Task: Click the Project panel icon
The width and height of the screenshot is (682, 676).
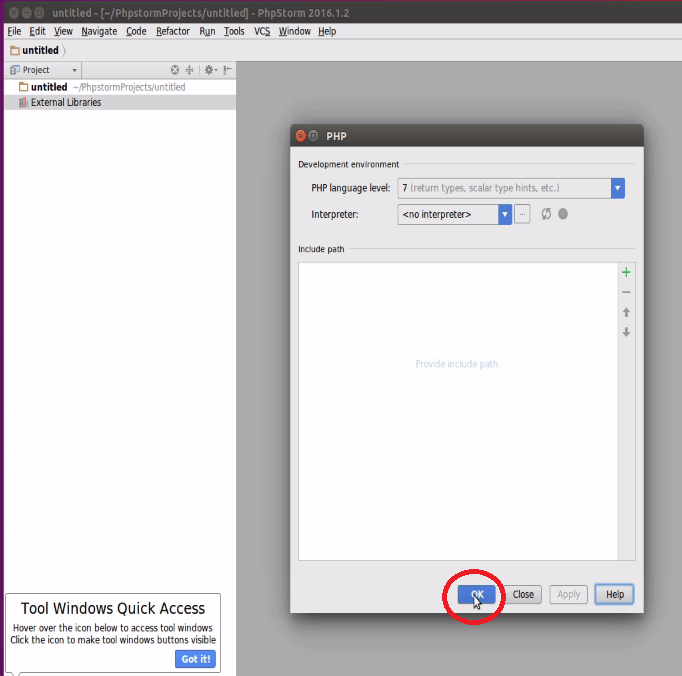Action: click(15, 70)
